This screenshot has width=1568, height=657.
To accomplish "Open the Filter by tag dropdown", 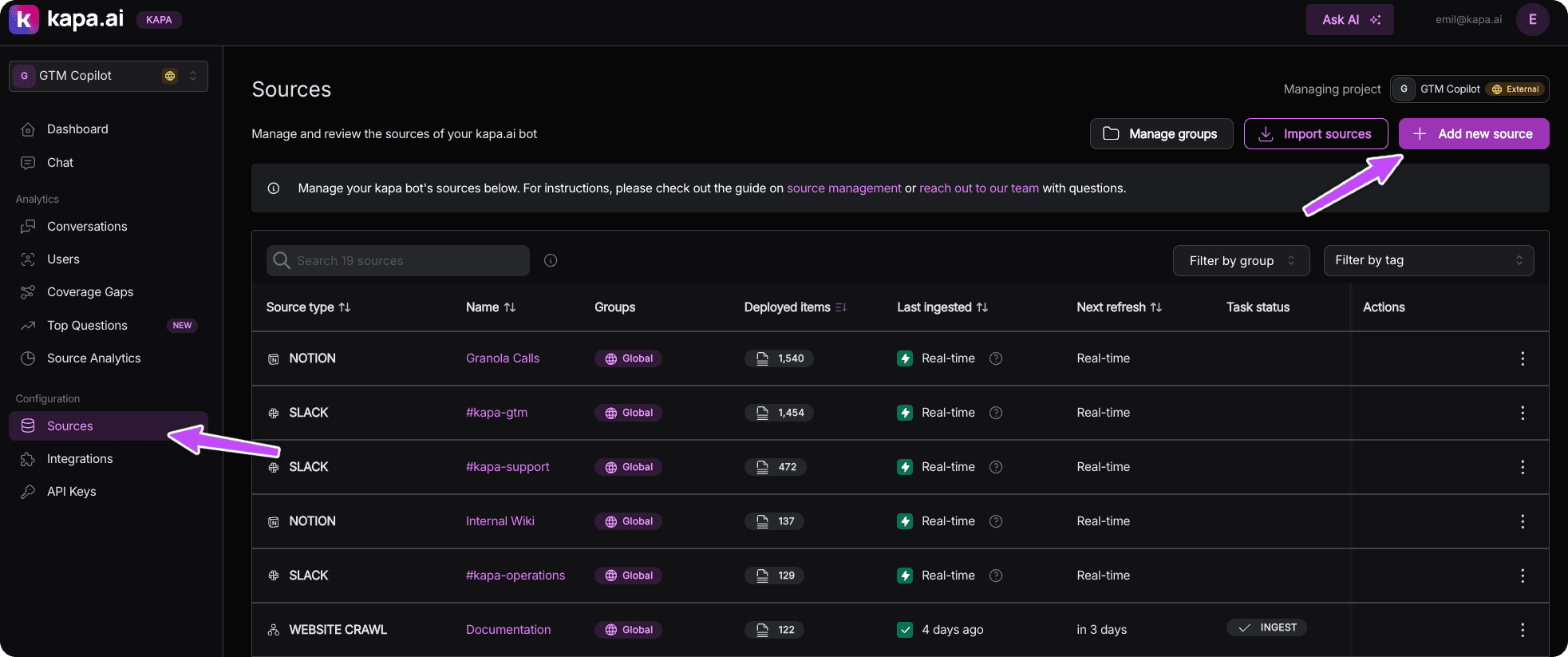I will tap(1428, 261).
